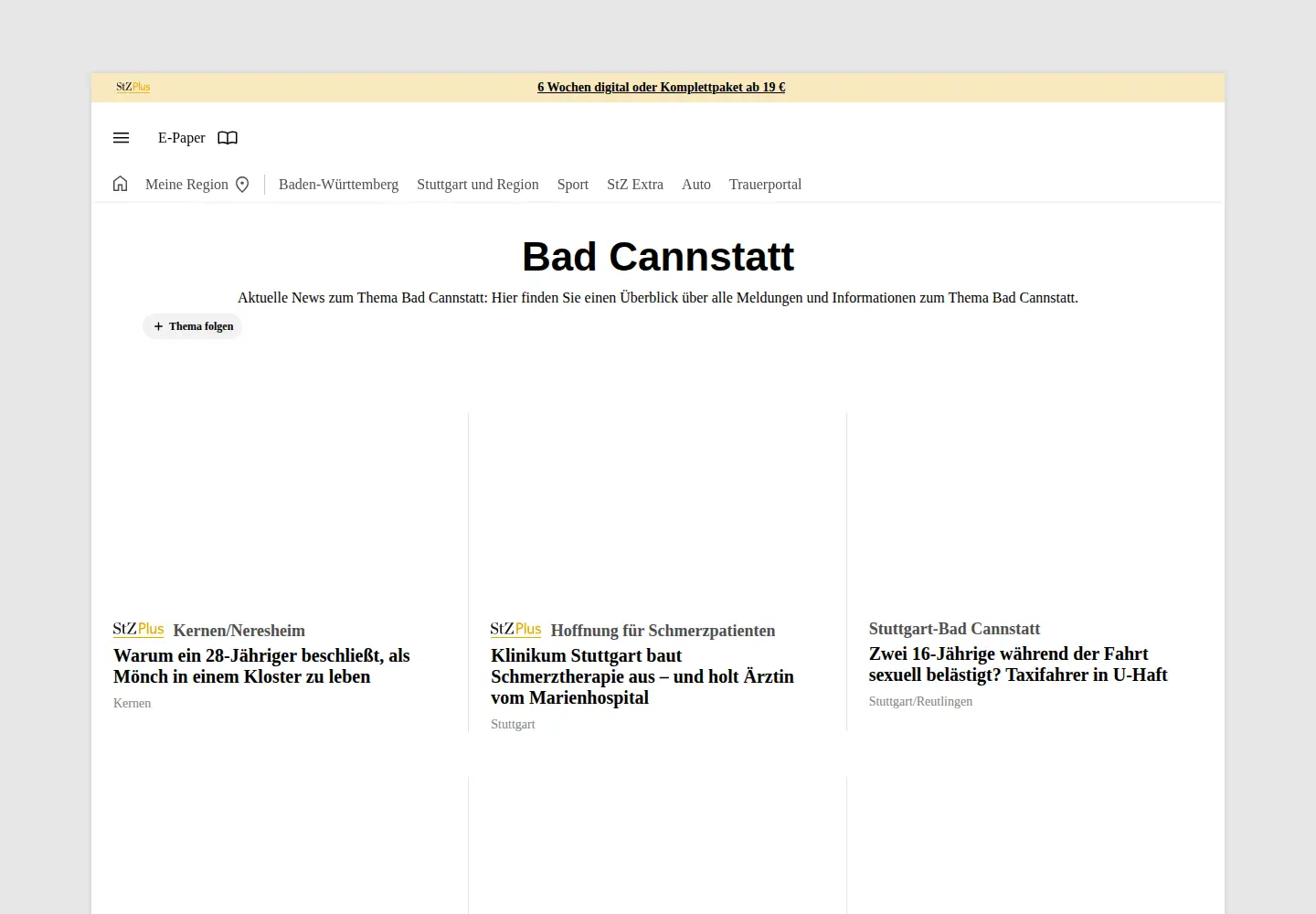Image resolution: width=1316 pixels, height=914 pixels.
Task: Open the E-Paper link
Action: point(182,138)
